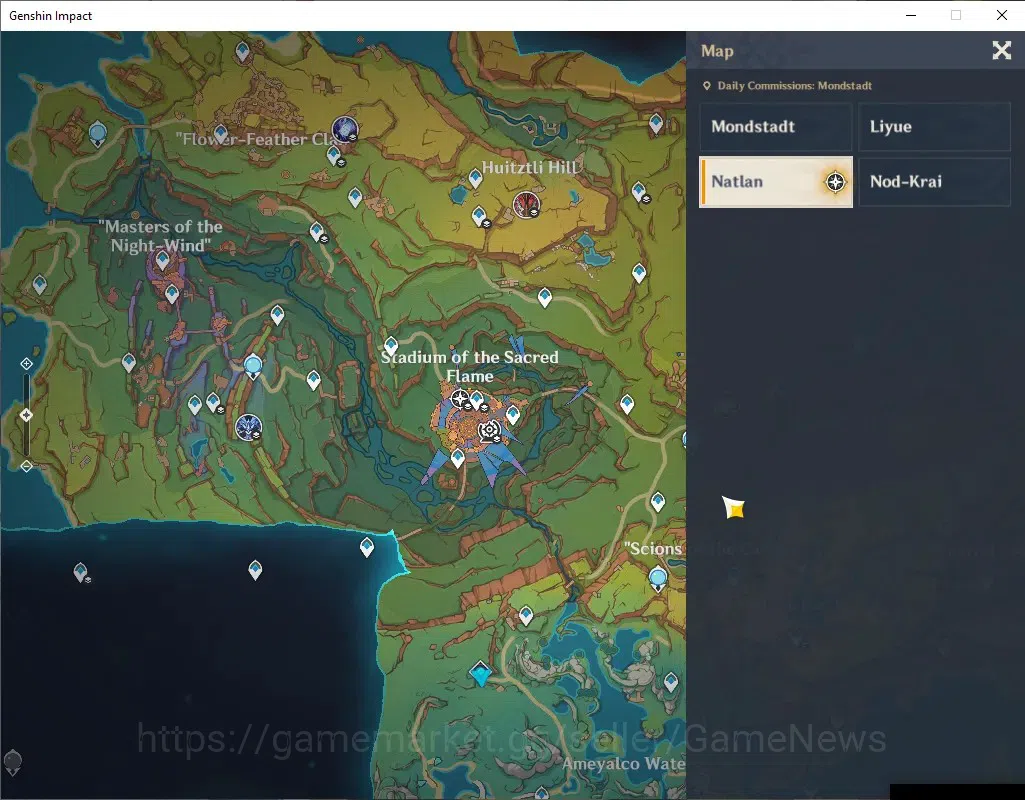Click waypoint above Stadium of the Sacred Flame label
Viewport: 1025px width, 800px height.
click(x=391, y=345)
